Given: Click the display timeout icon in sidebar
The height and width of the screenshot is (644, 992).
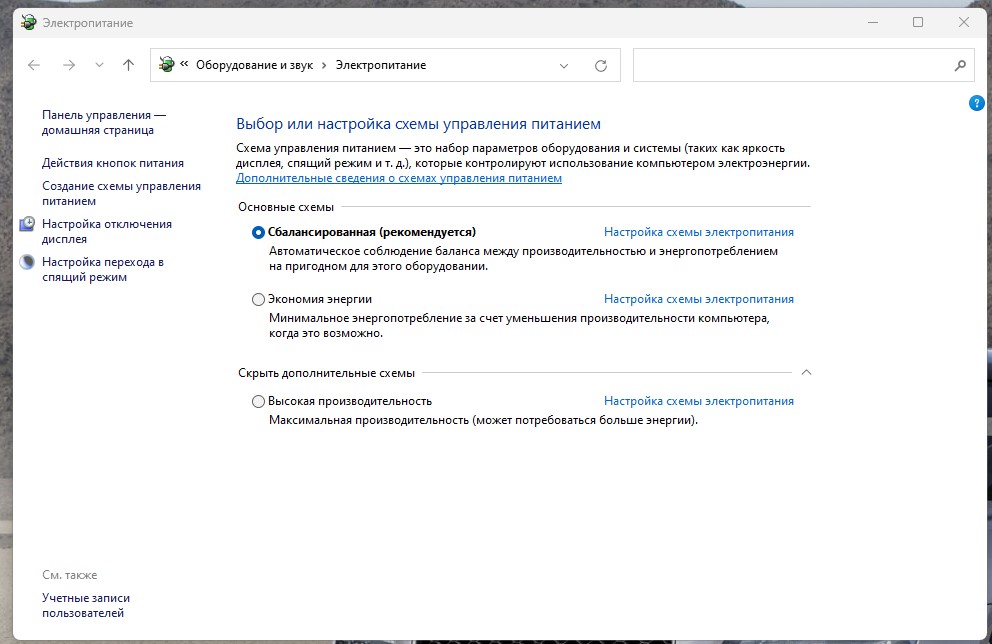Looking at the screenshot, I should point(27,224).
